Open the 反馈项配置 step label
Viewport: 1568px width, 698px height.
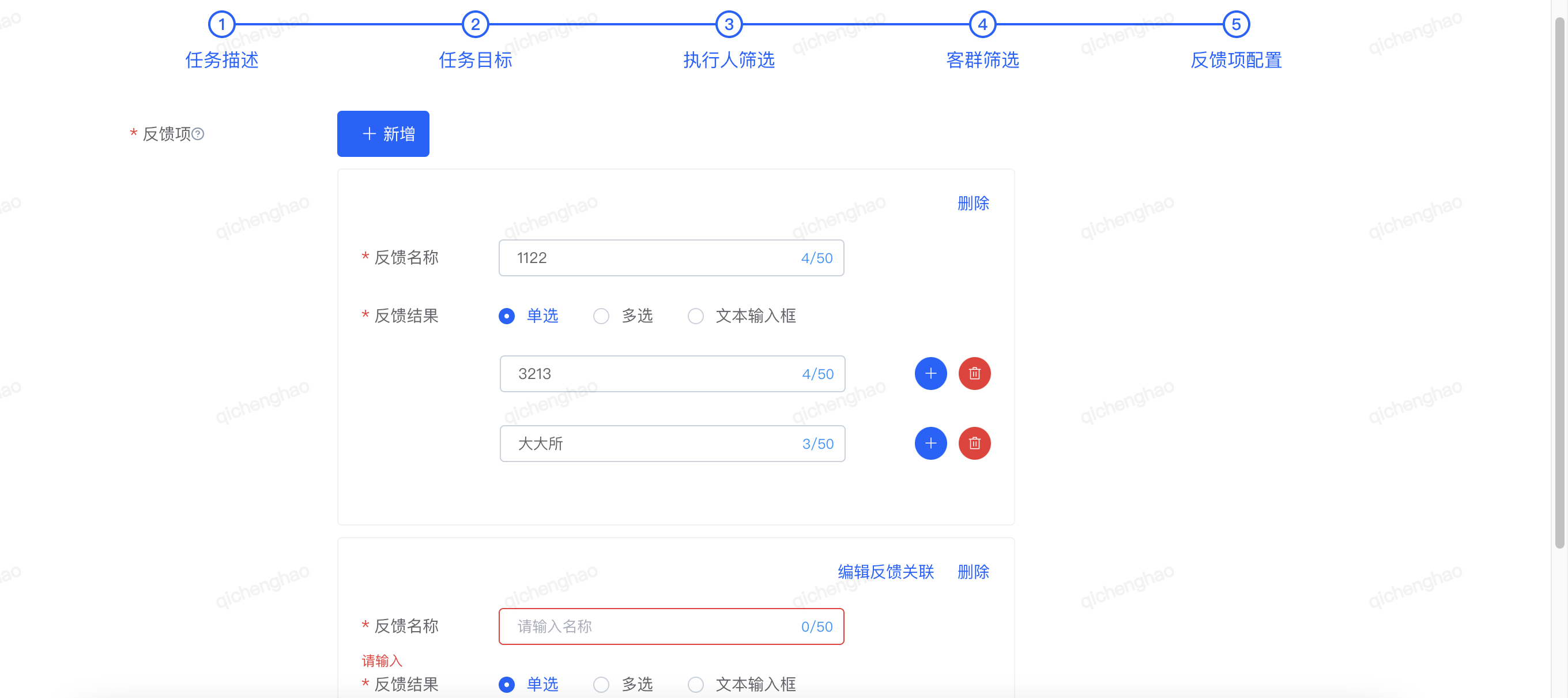point(1235,59)
